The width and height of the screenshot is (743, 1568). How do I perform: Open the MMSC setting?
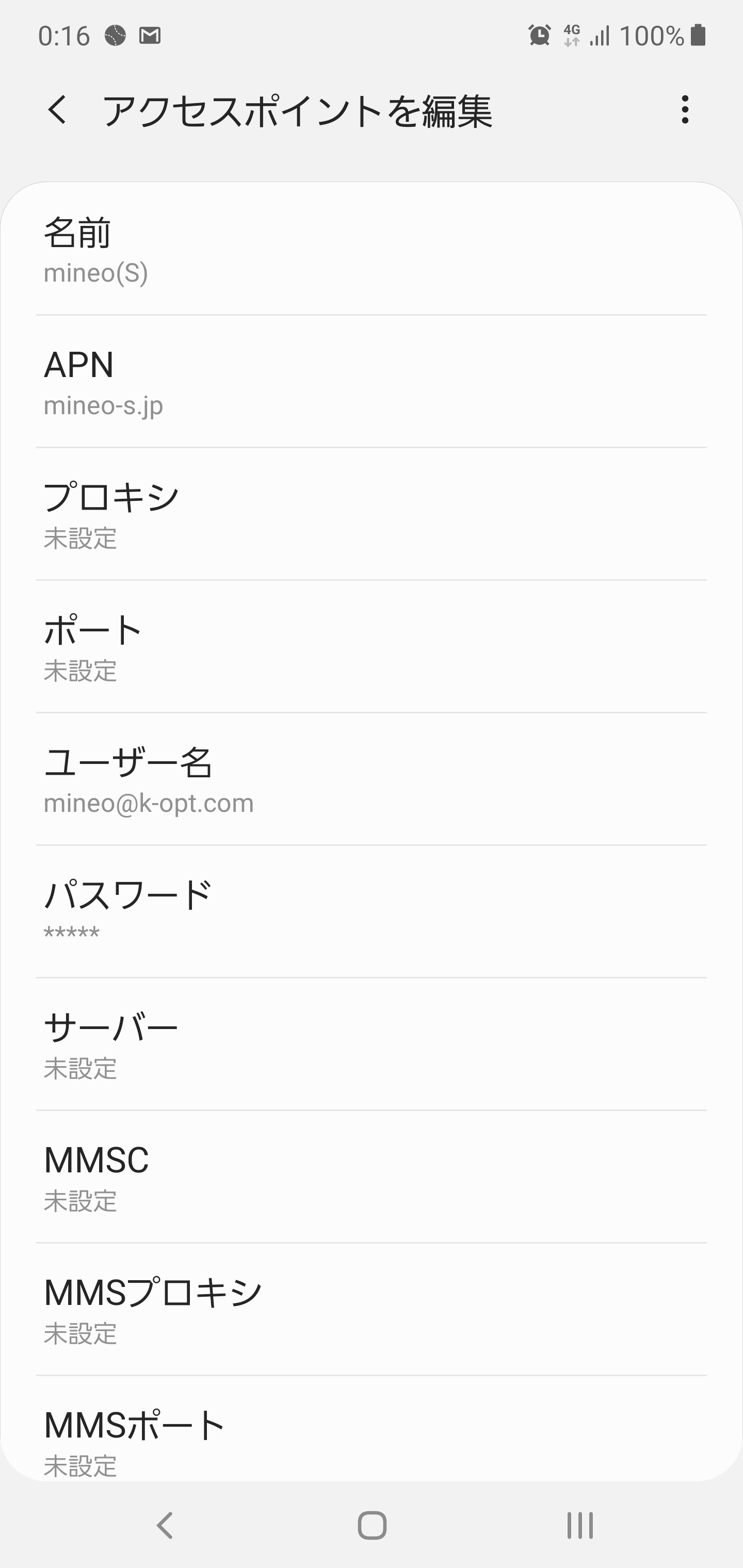tap(372, 1177)
